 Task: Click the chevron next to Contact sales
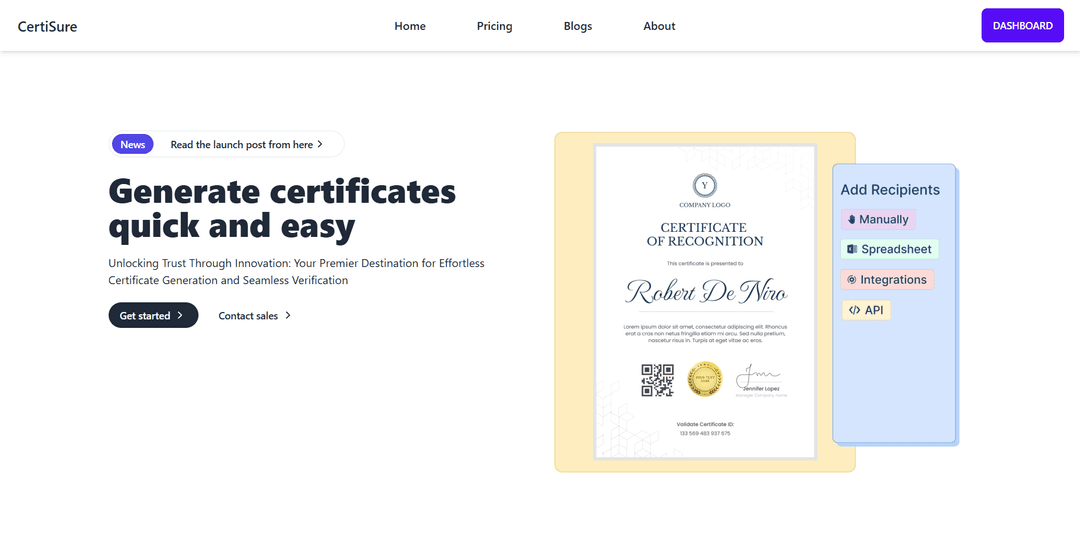[288, 316]
